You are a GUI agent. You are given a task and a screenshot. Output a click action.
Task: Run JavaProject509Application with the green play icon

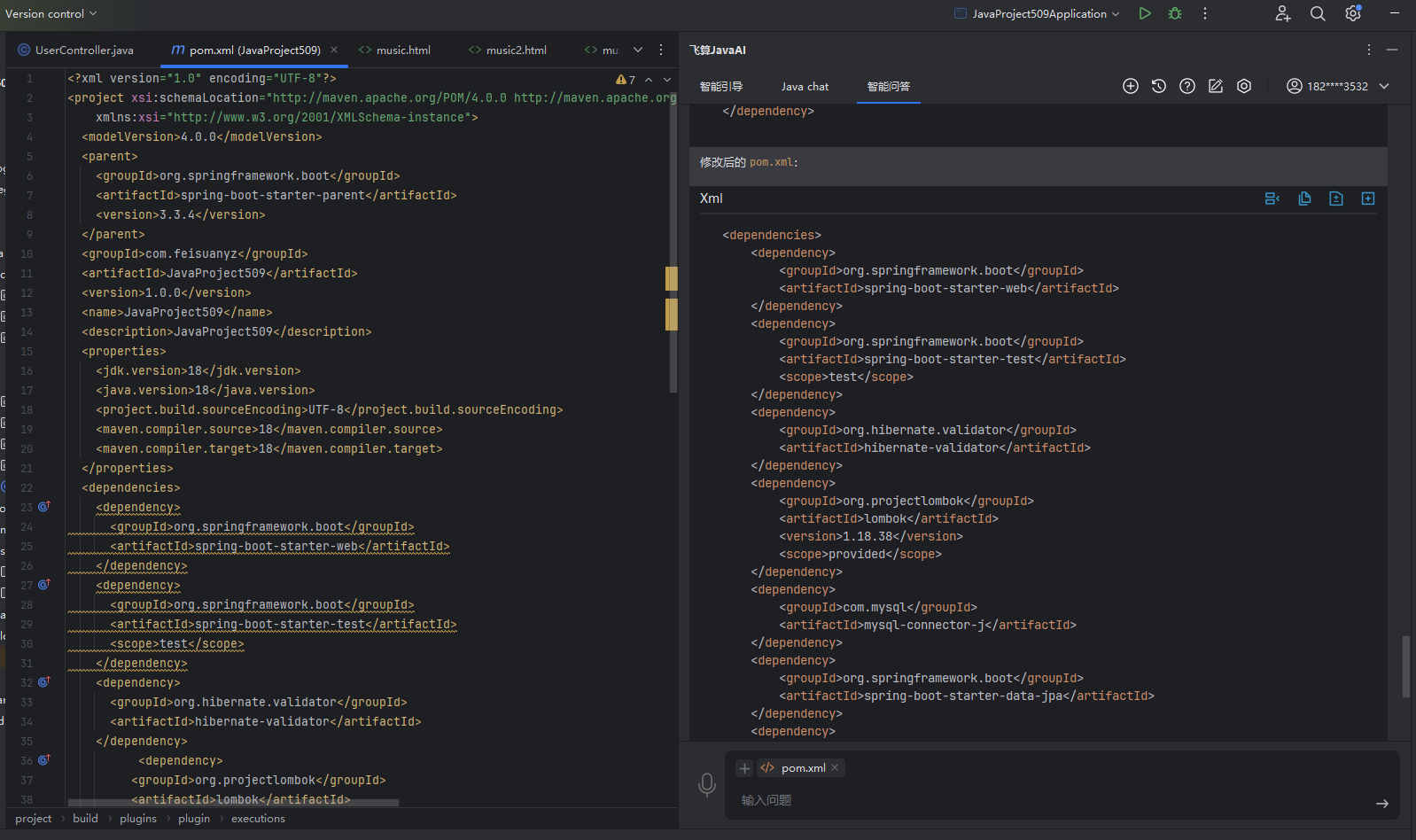point(1145,13)
